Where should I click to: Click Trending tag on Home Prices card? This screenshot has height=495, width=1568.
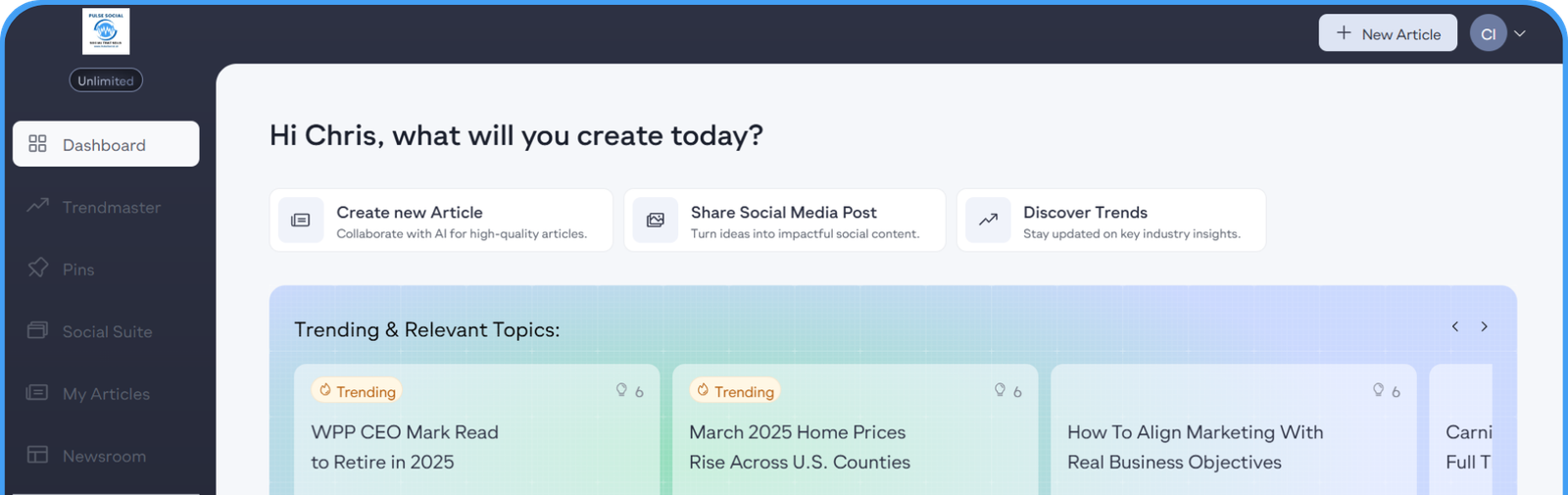(x=735, y=391)
